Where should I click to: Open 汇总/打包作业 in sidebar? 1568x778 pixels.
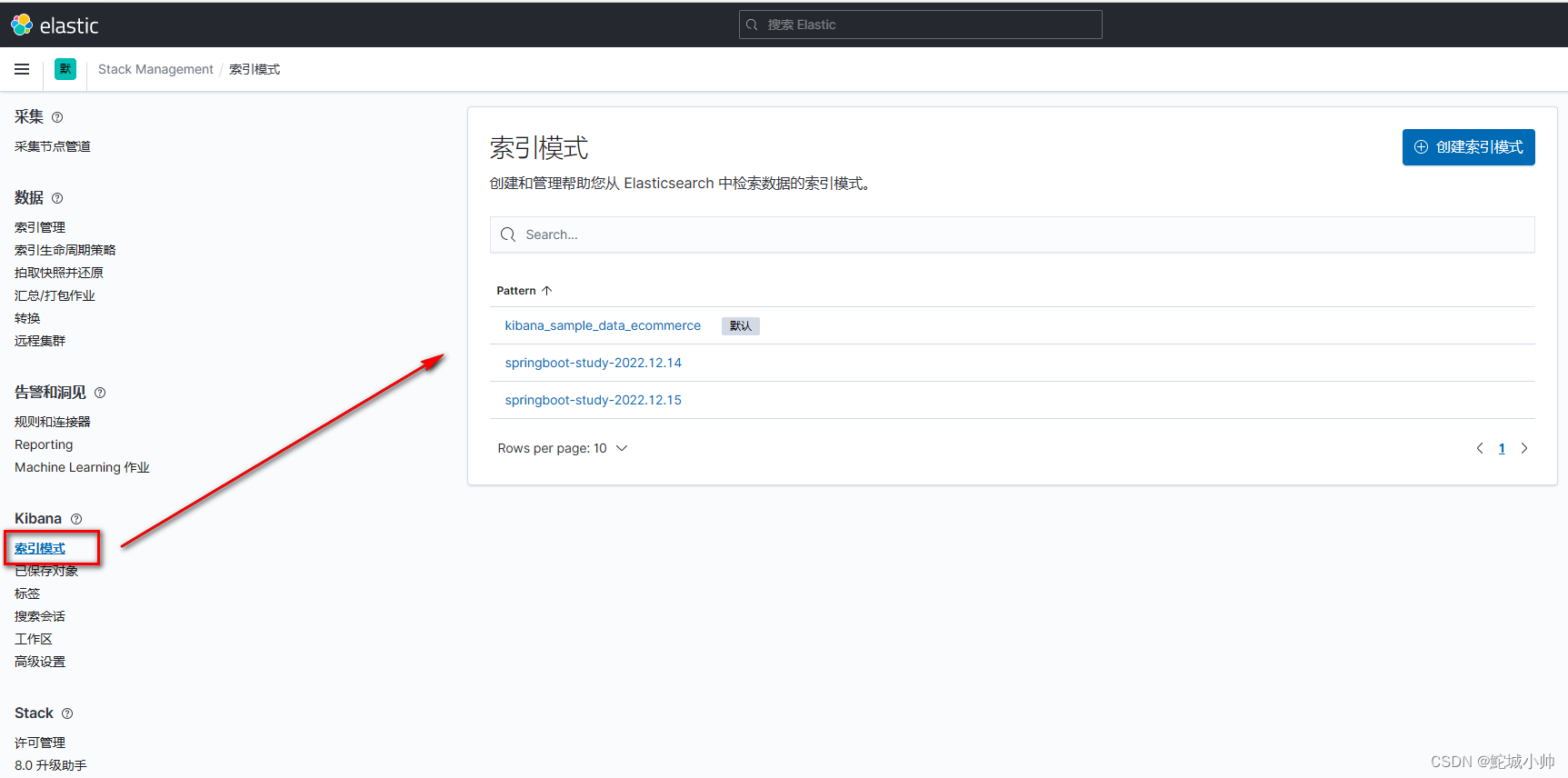point(55,295)
